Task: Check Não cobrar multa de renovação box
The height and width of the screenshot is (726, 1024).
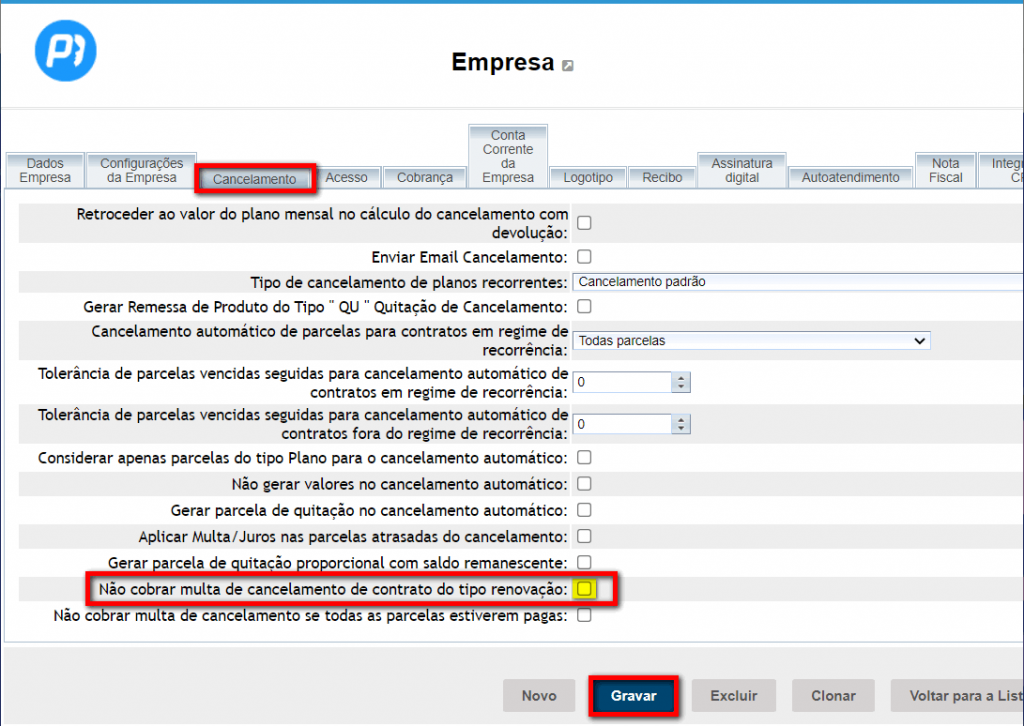Action: [x=584, y=589]
